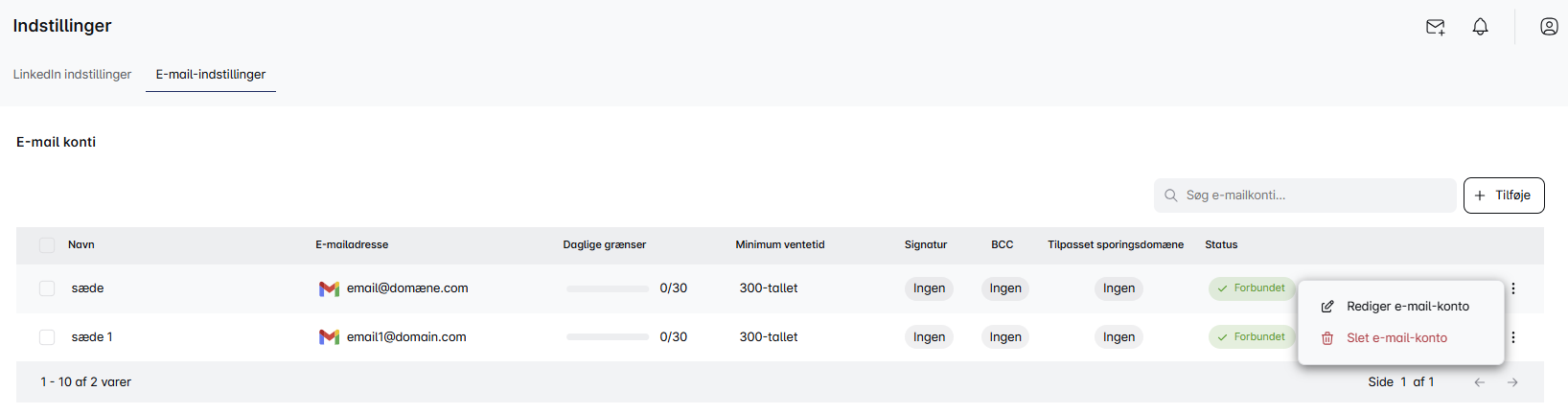Viewport: 1568px width, 414px height.
Task: Open three-dot menu for sæde row
Action: click(x=1513, y=288)
